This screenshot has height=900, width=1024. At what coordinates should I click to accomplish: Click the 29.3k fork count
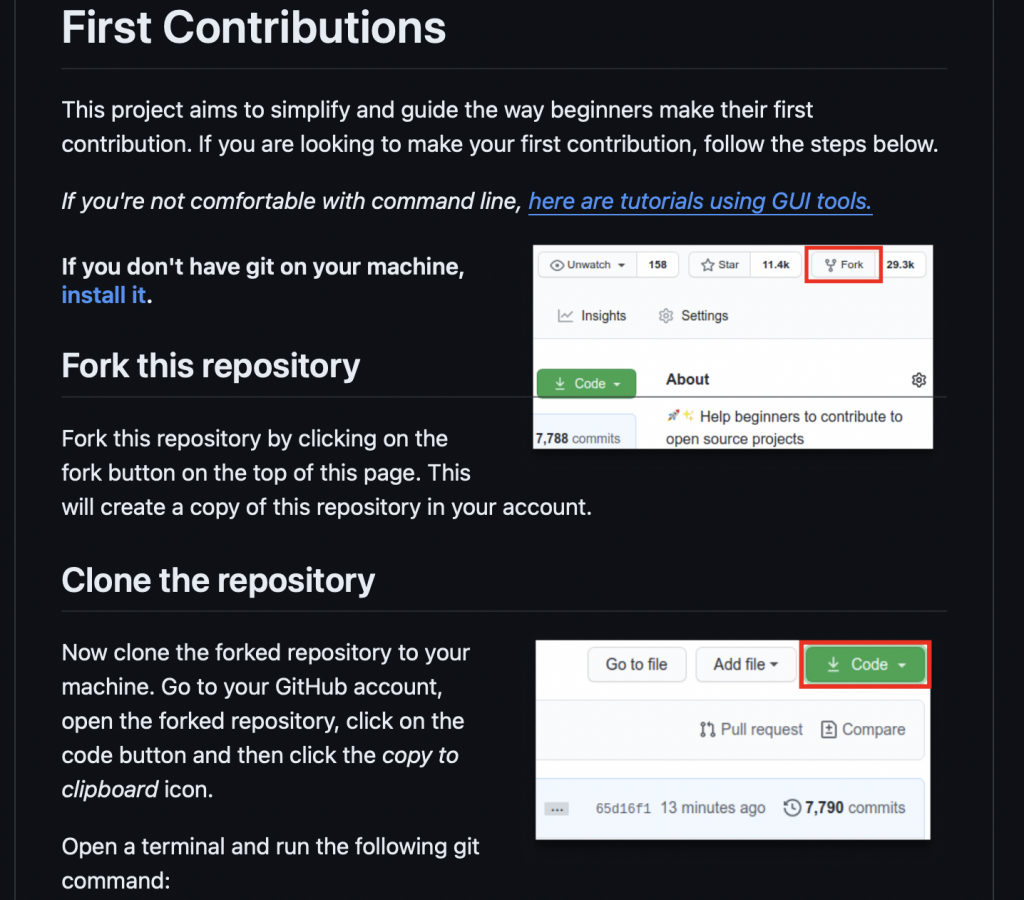(x=901, y=265)
